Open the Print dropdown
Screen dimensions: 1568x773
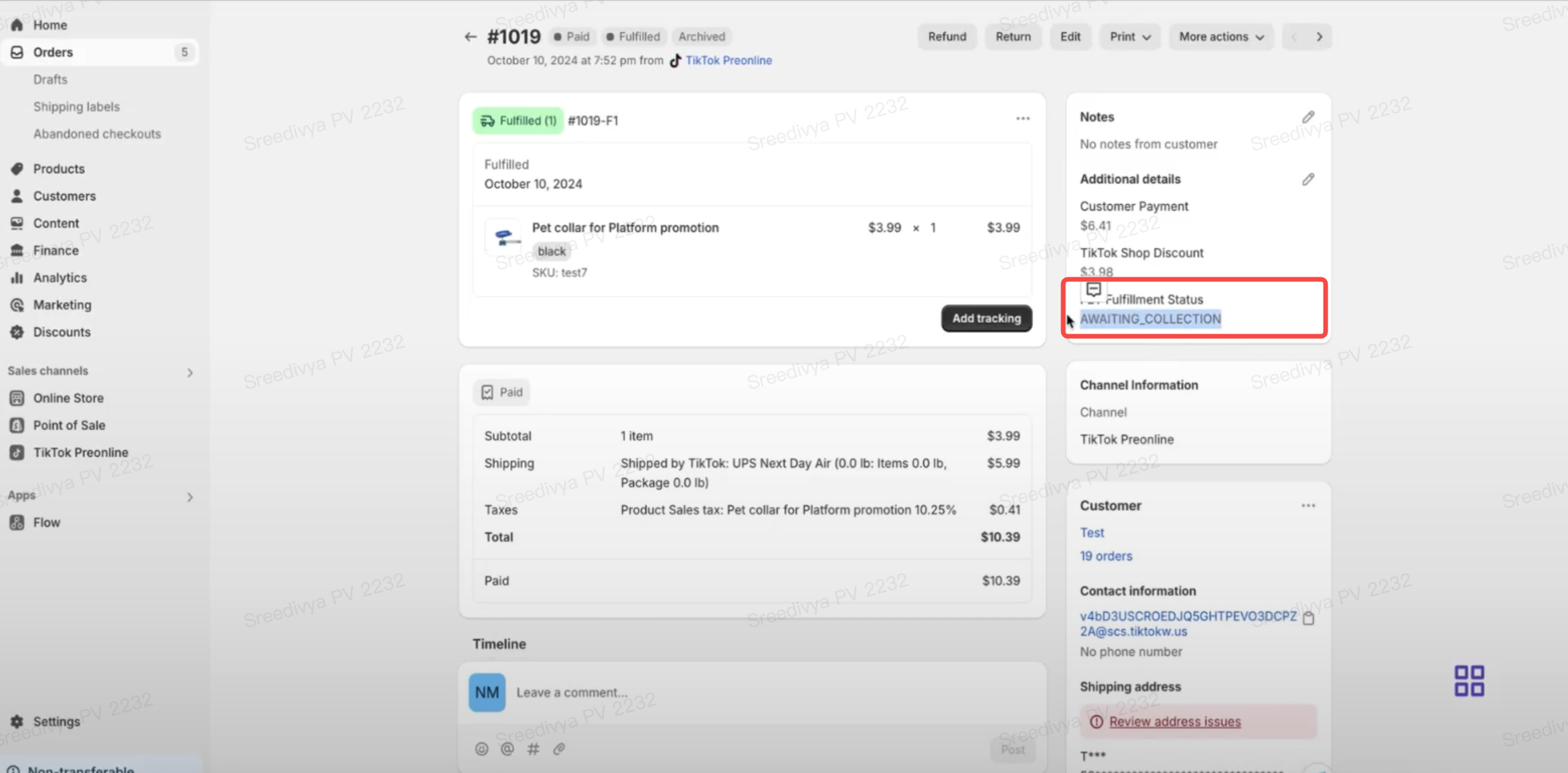pyautogui.click(x=1129, y=37)
